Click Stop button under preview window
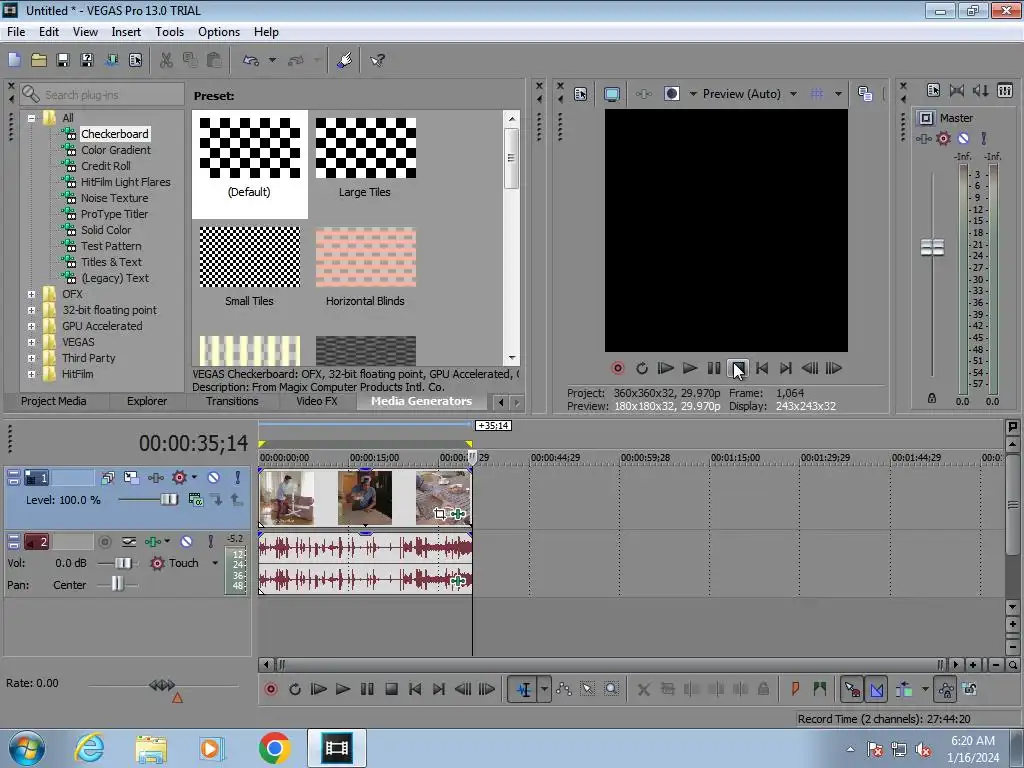The height and width of the screenshot is (768, 1024). 738,368
